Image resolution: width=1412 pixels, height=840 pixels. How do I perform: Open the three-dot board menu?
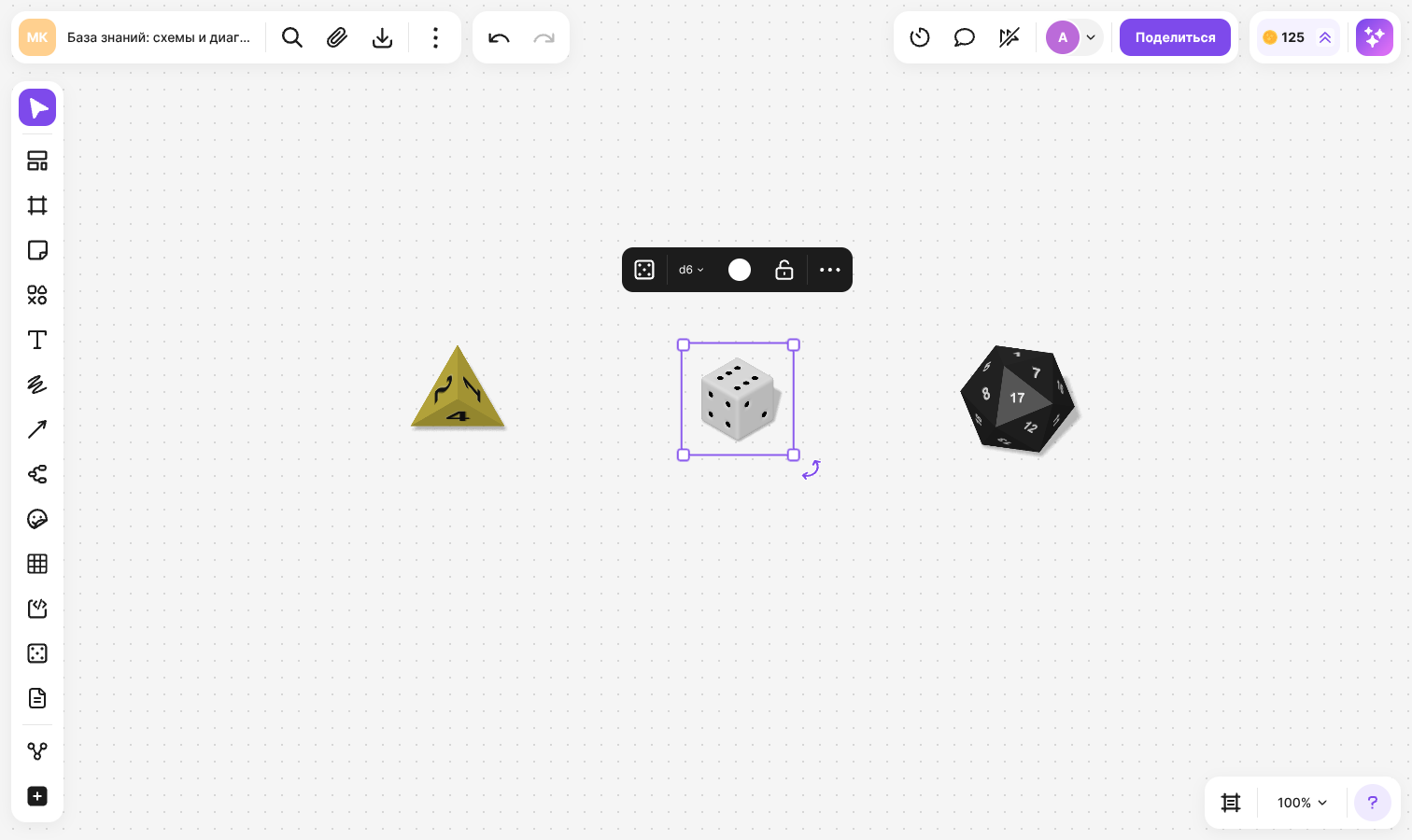tap(435, 37)
